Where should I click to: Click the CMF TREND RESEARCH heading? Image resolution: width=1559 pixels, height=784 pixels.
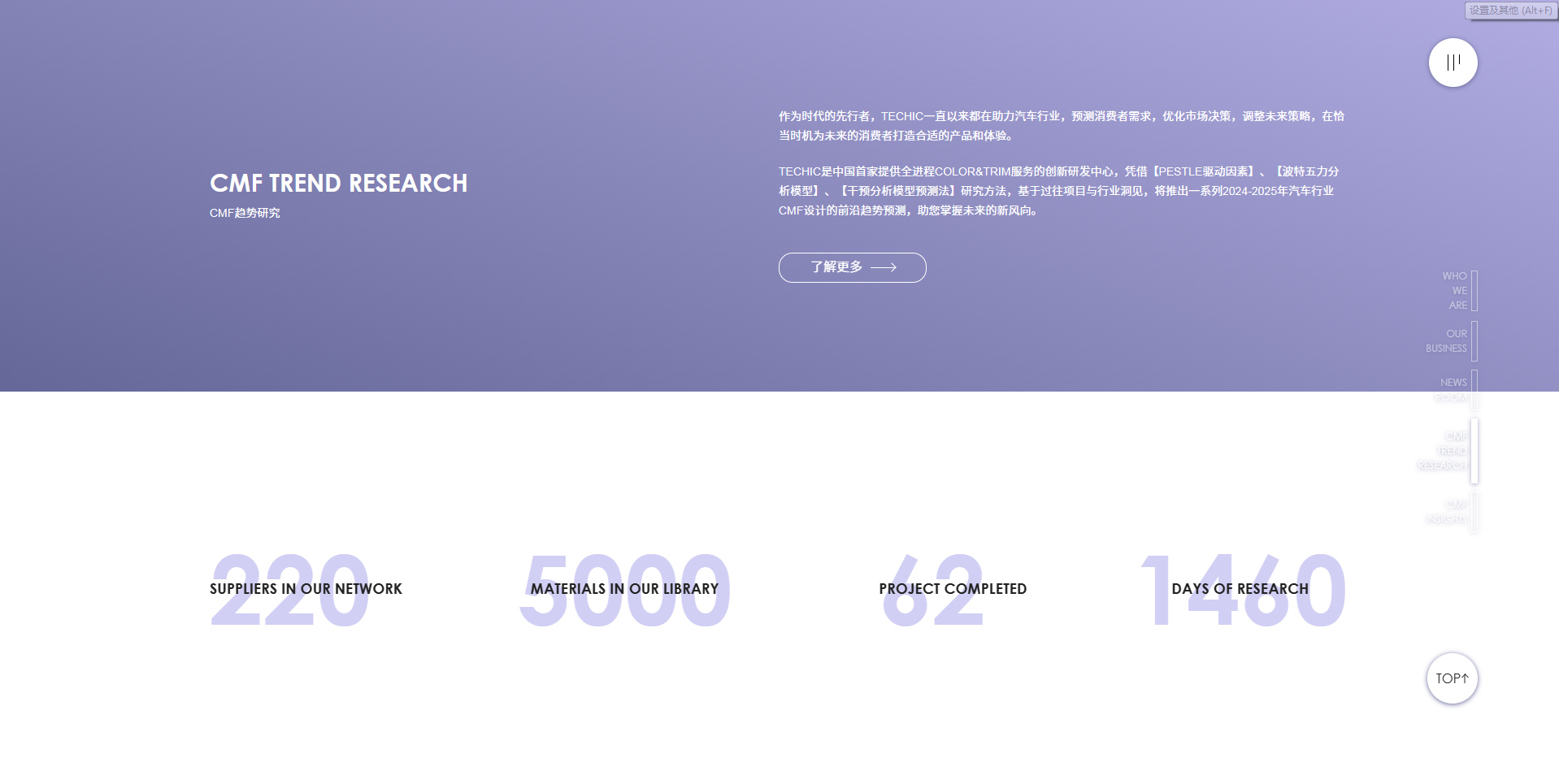(339, 184)
